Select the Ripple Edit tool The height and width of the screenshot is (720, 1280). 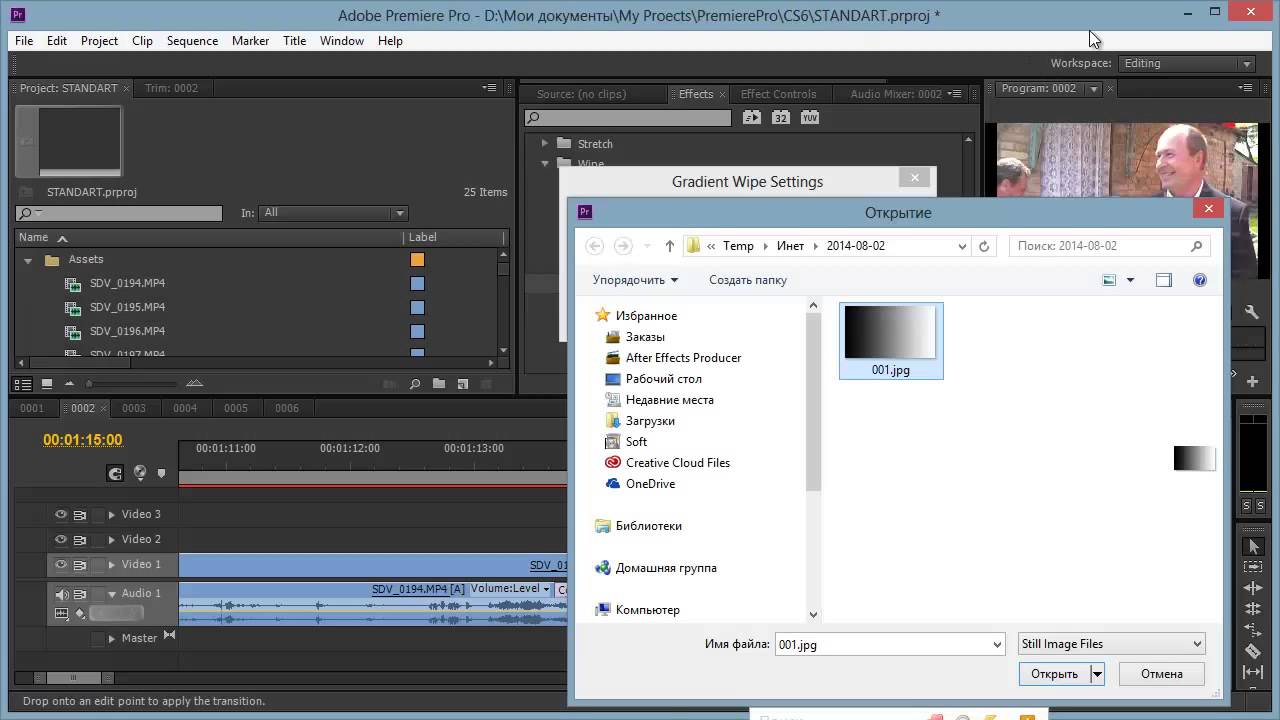[x=1252, y=588]
